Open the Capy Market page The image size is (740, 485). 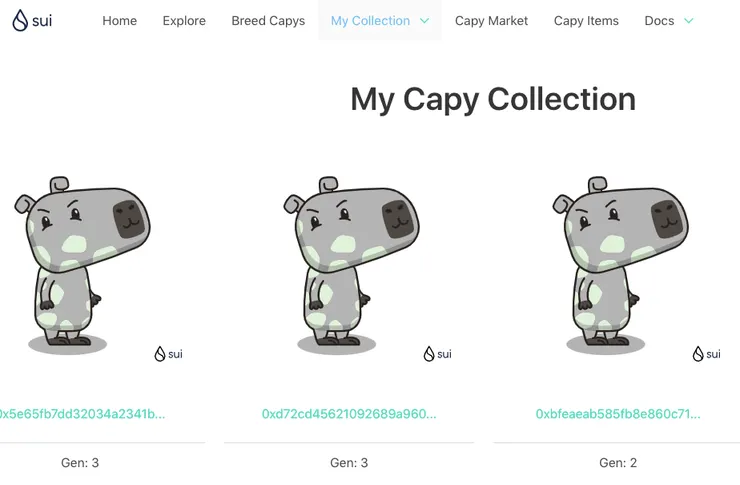(x=491, y=21)
